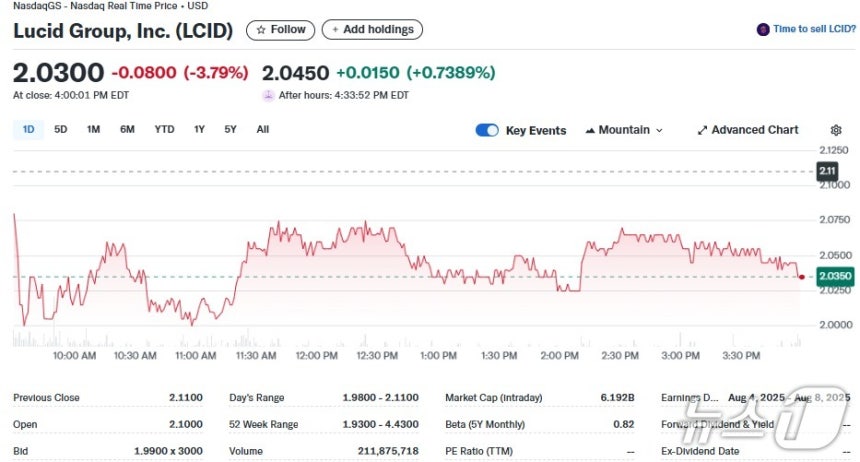The height and width of the screenshot is (462, 860).
Task: Click the red current price marker dot
Action: [802, 277]
